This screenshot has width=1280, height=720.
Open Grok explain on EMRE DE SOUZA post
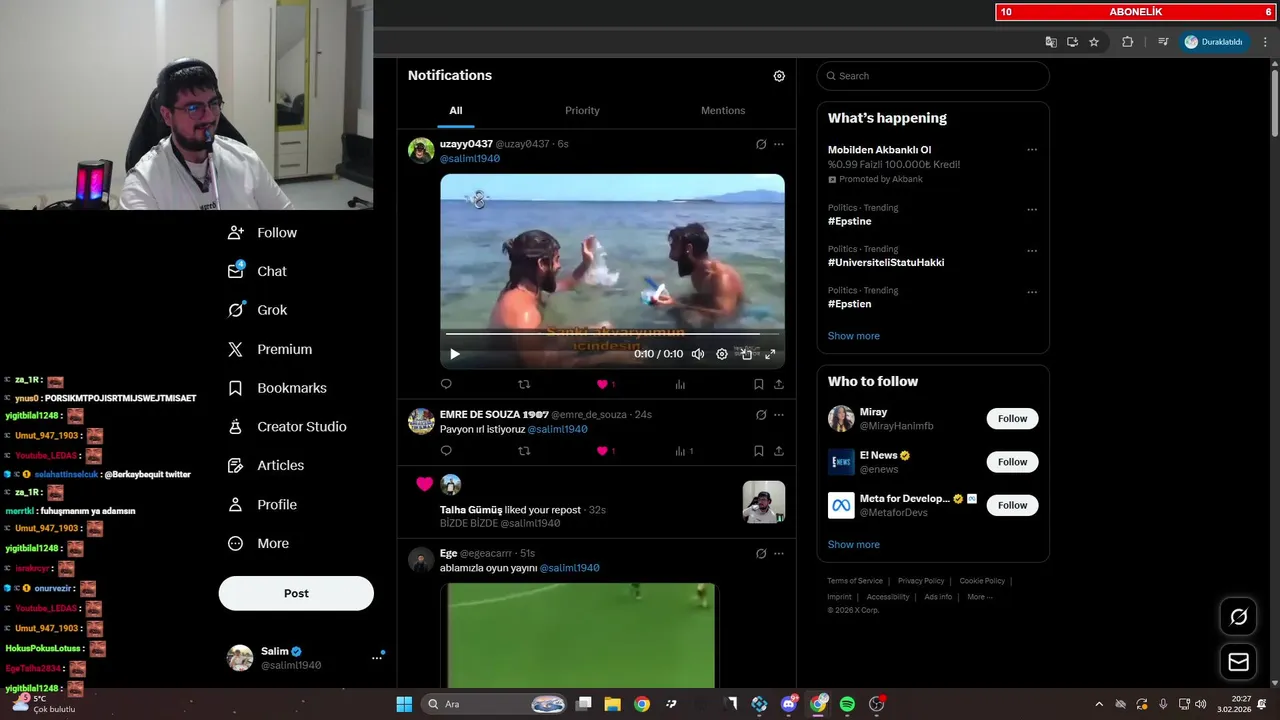(x=761, y=415)
